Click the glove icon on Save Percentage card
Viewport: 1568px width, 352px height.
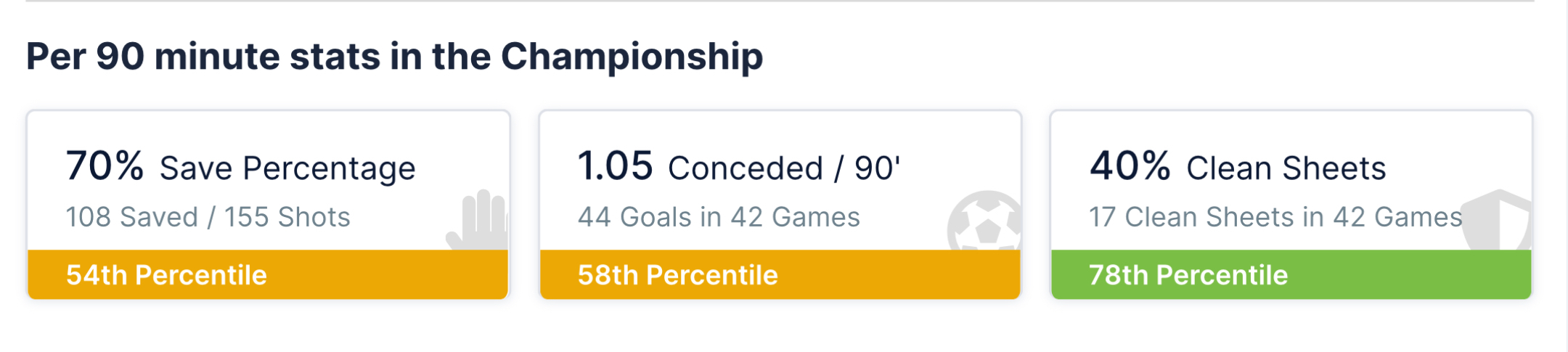click(x=478, y=220)
